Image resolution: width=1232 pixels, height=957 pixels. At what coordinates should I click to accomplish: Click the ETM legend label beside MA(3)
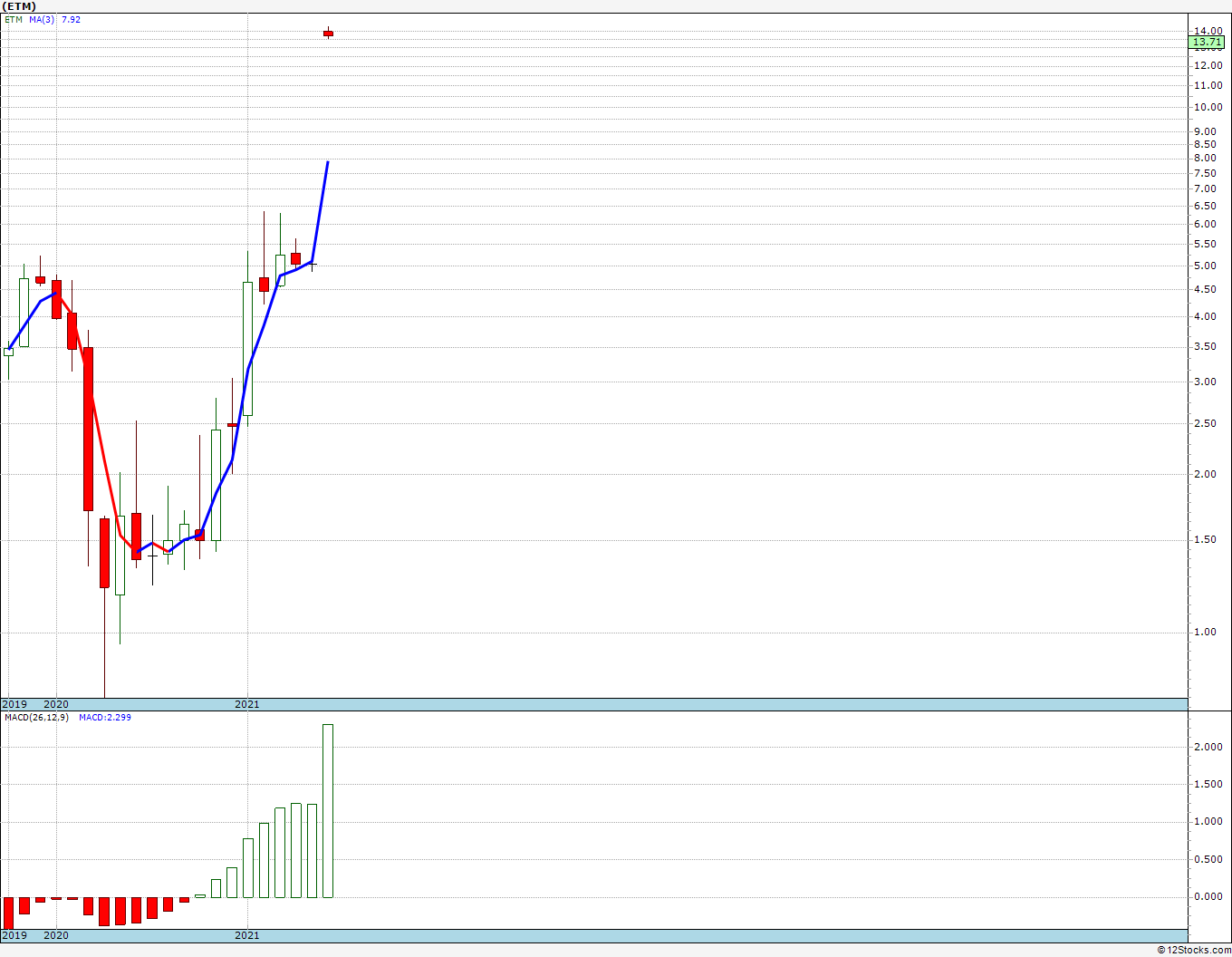click(x=14, y=19)
